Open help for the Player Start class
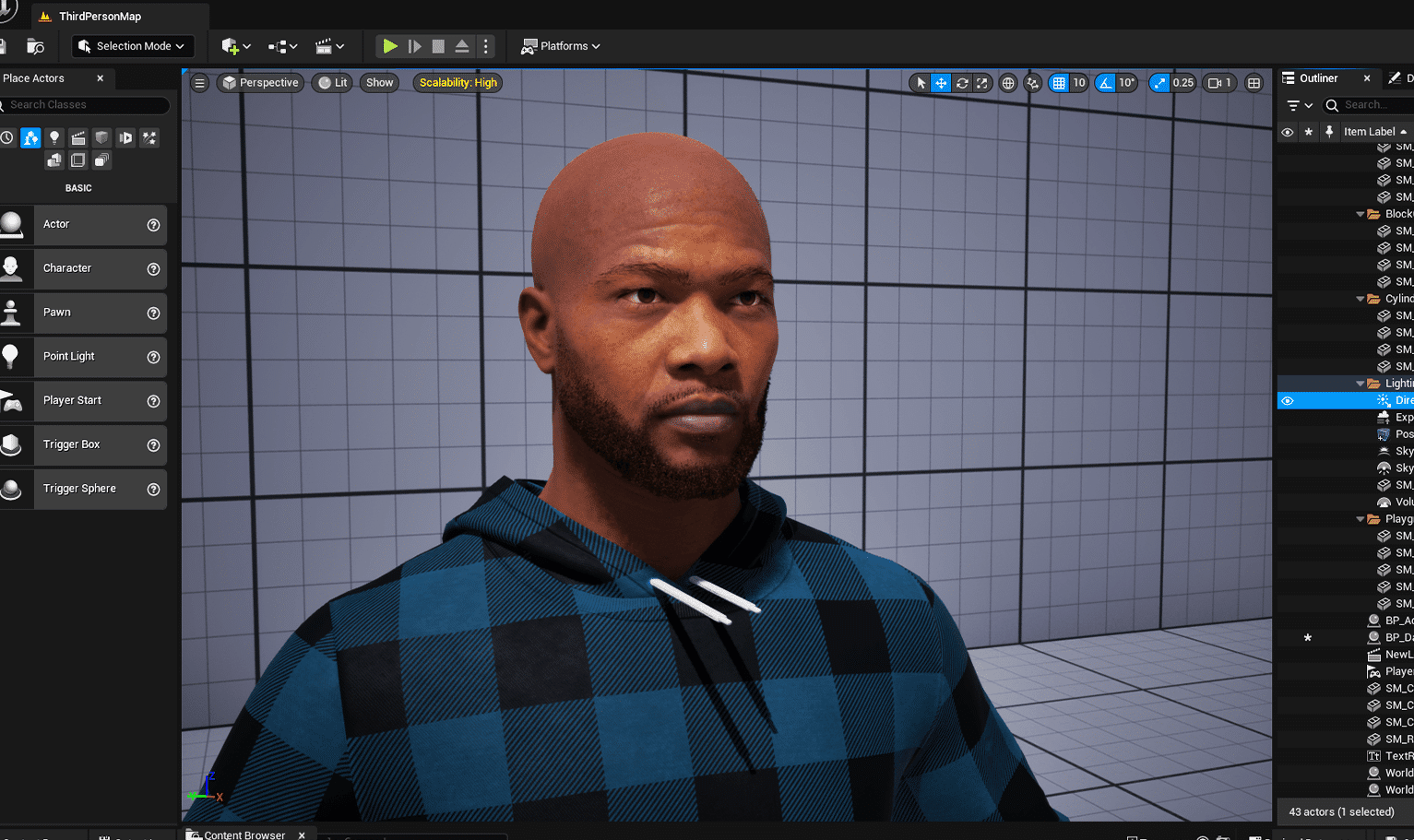 tap(154, 401)
